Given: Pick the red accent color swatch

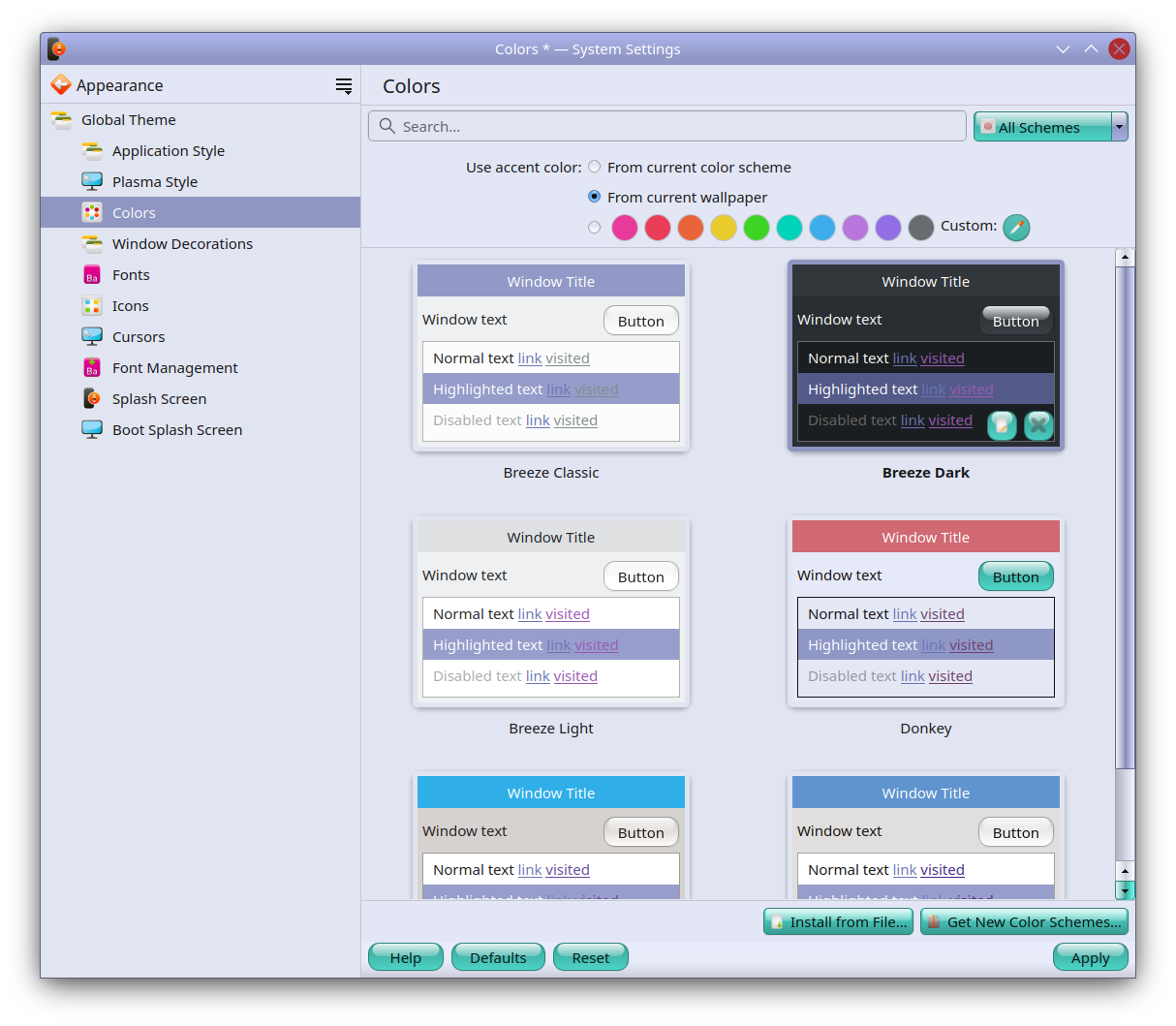Looking at the screenshot, I should tap(658, 228).
